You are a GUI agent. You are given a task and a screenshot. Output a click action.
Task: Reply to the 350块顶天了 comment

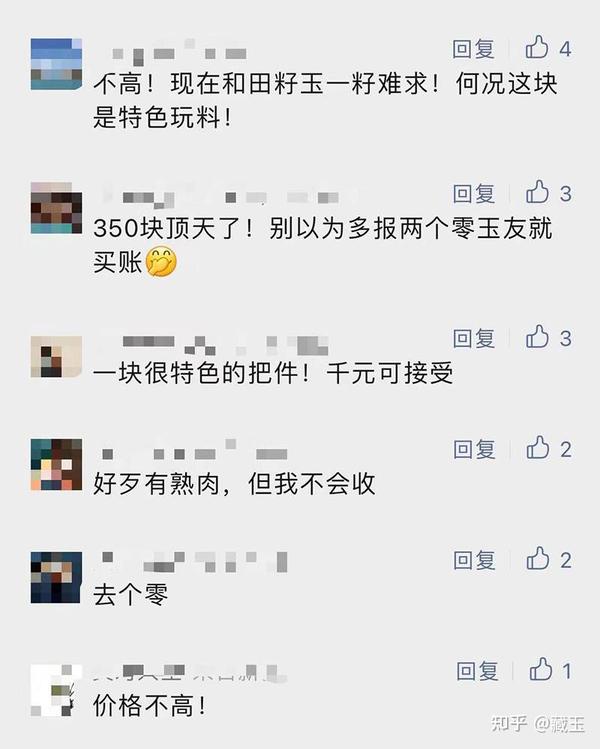pyautogui.click(x=473, y=193)
